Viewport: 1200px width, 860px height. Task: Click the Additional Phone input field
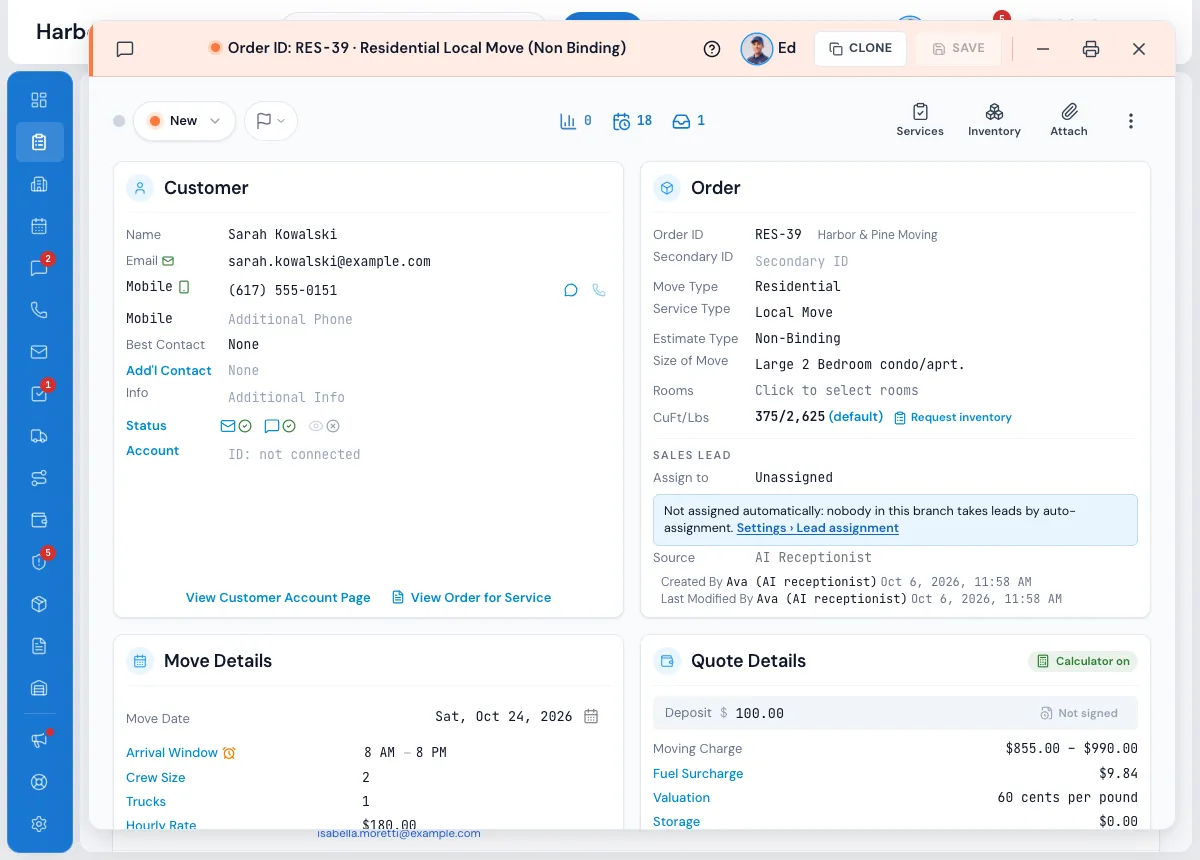(290, 319)
